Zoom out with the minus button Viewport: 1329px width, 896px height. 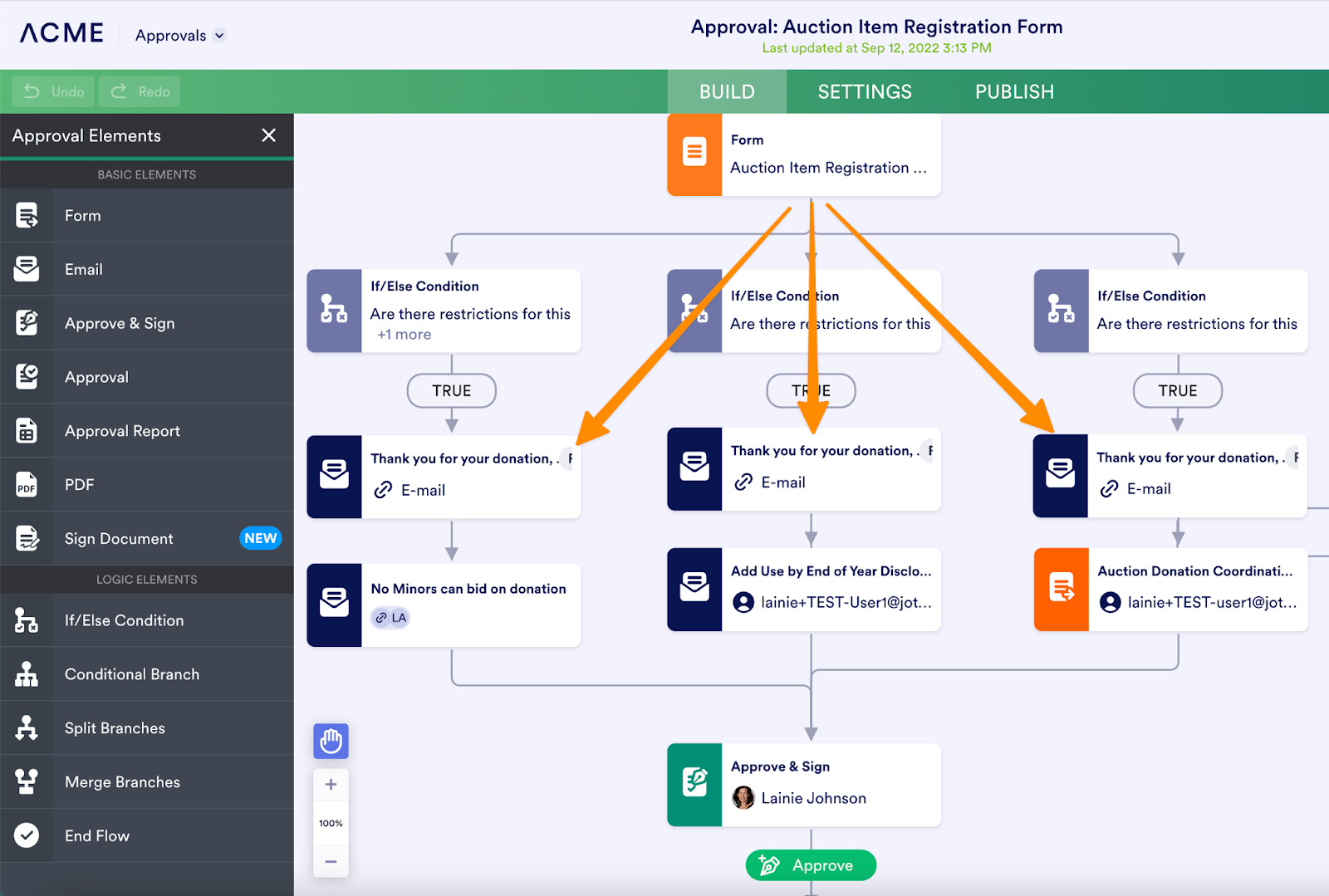[331, 861]
